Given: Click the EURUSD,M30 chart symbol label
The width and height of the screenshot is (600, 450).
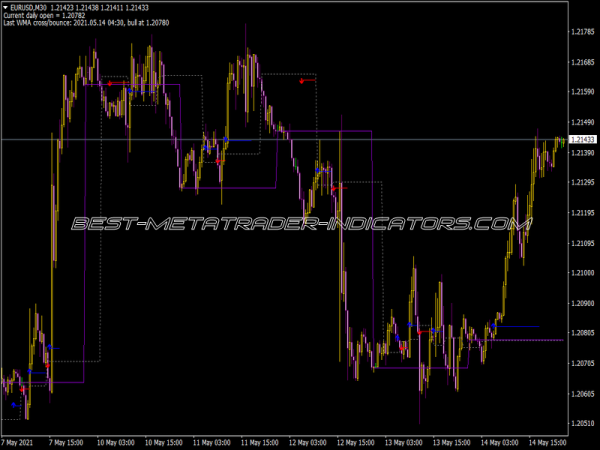Looking at the screenshot, I should tap(29, 7).
